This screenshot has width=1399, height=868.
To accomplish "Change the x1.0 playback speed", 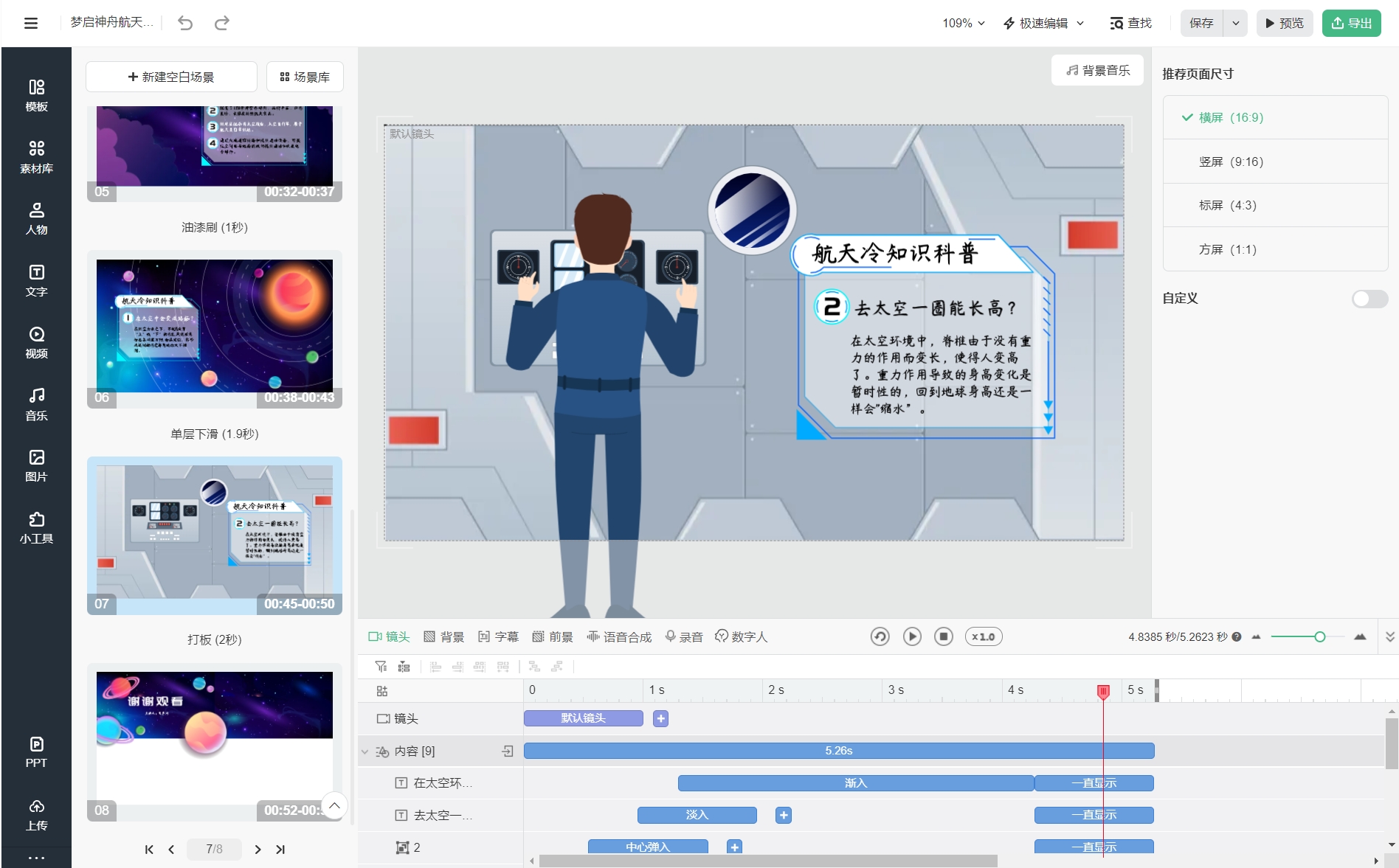I will tap(984, 636).
